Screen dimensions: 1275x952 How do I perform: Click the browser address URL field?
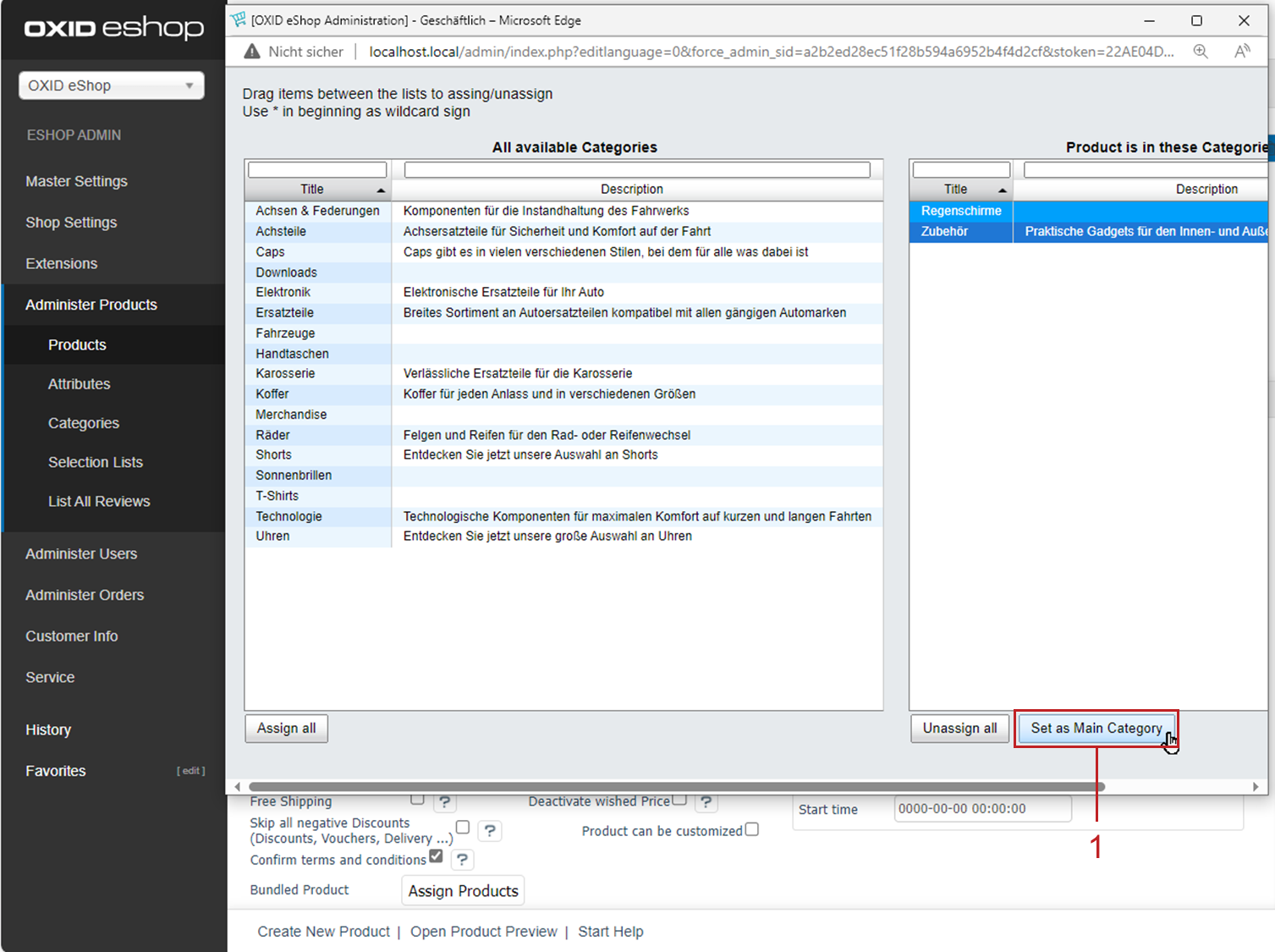[x=772, y=52]
